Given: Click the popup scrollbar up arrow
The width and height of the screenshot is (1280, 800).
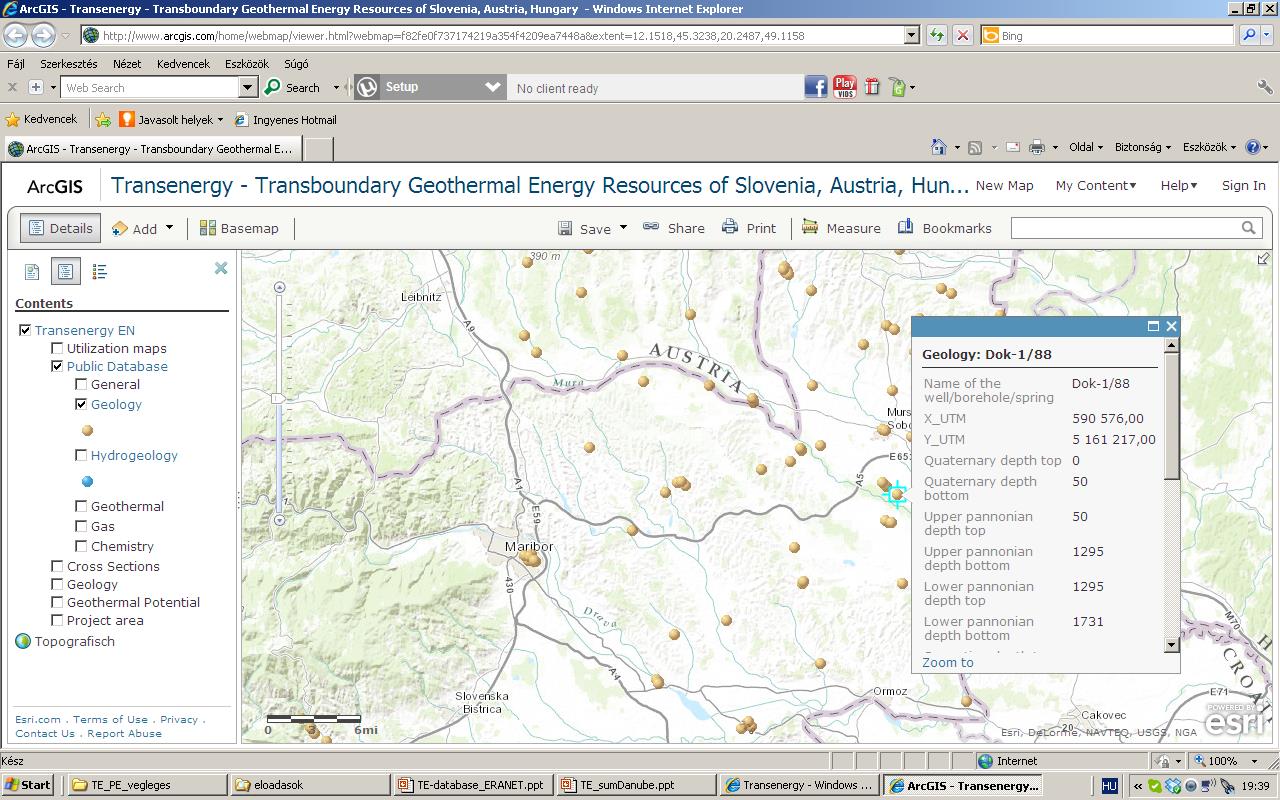Looking at the screenshot, I should [x=1171, y=346].
